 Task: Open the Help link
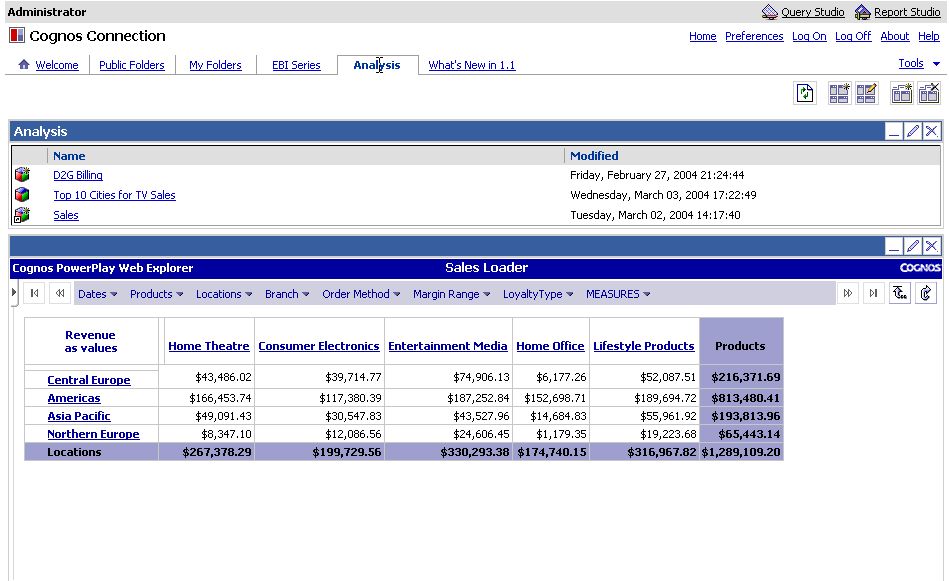928,36
